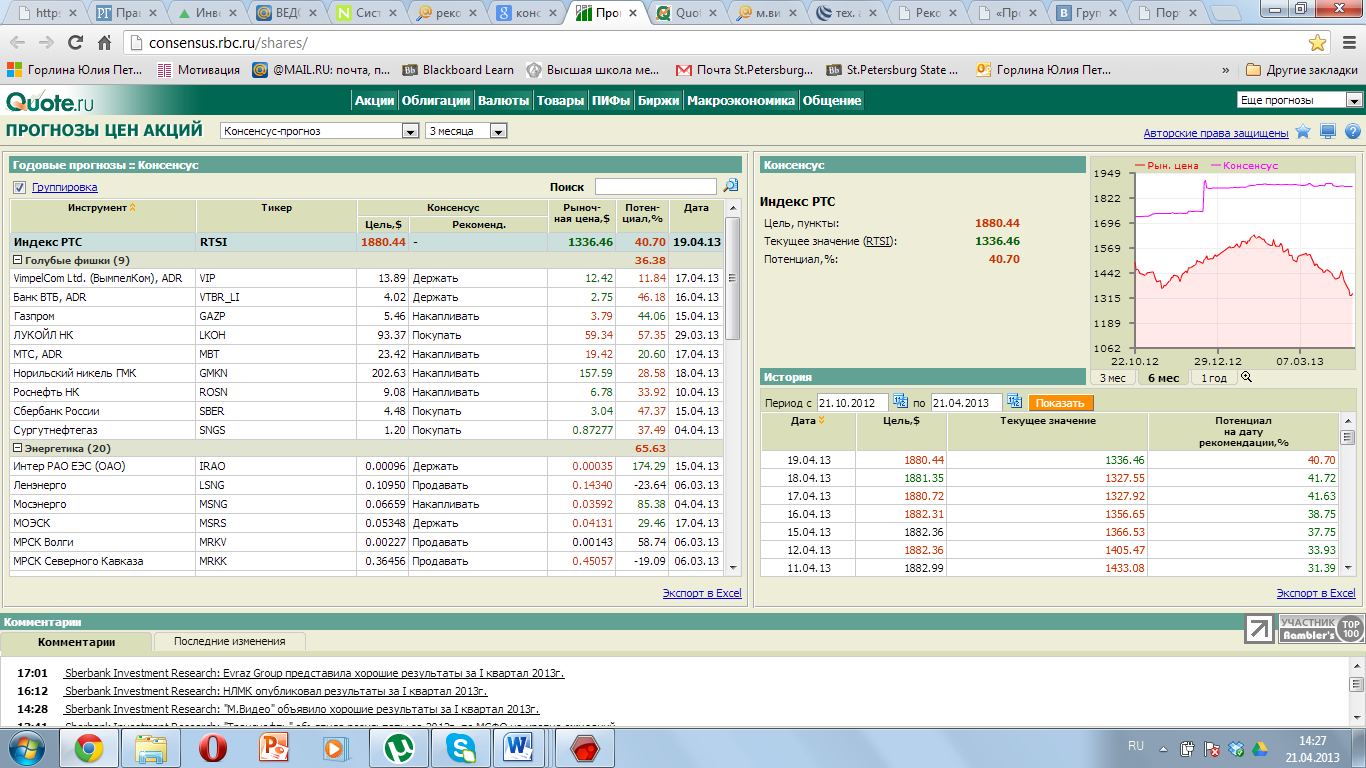The width and height of the screenshot is (1366, 768).
Task: Collapse the Голубые фишки group
Action: pyautogui.click(x=17, y=259)
